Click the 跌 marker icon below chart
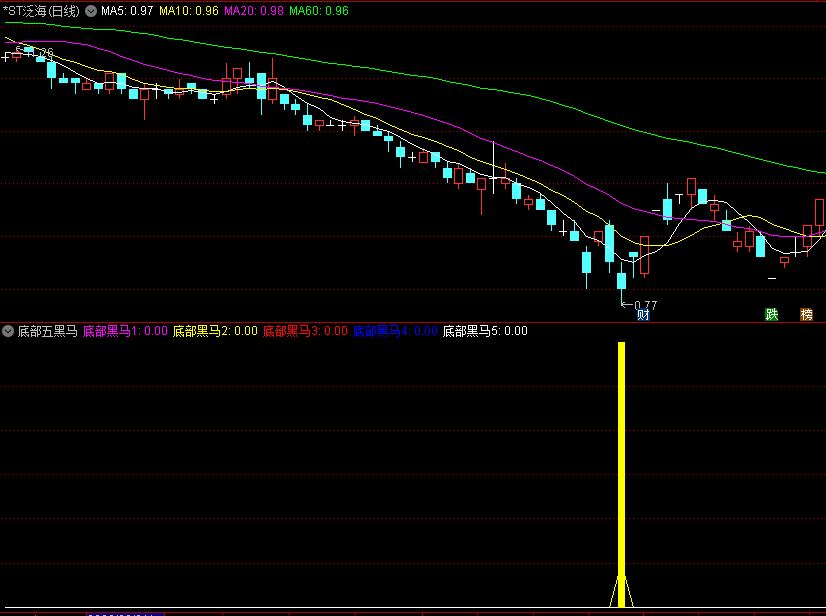 pyautogui.click(x=772, y=315)
